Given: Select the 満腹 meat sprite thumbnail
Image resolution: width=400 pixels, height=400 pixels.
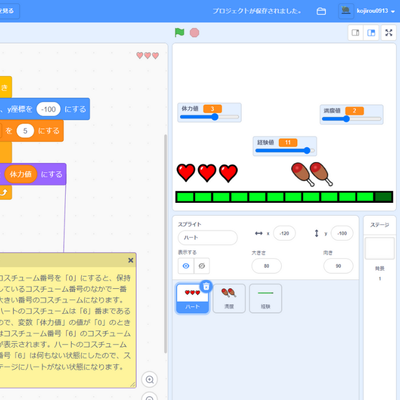Looking at the screenshot, I should coord(229,298).
